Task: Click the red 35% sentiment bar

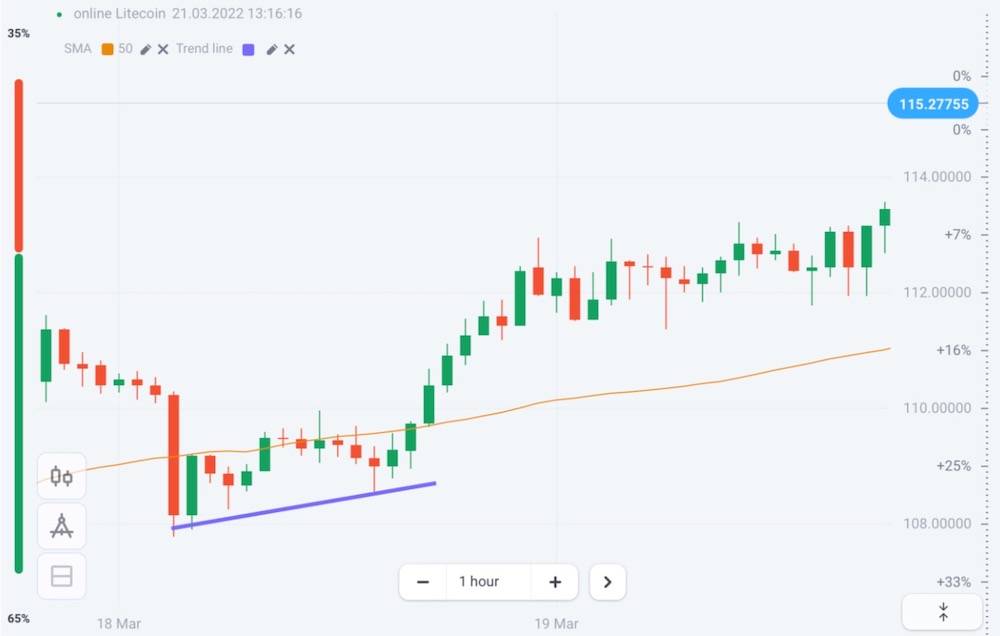Action: coord(18,165)
